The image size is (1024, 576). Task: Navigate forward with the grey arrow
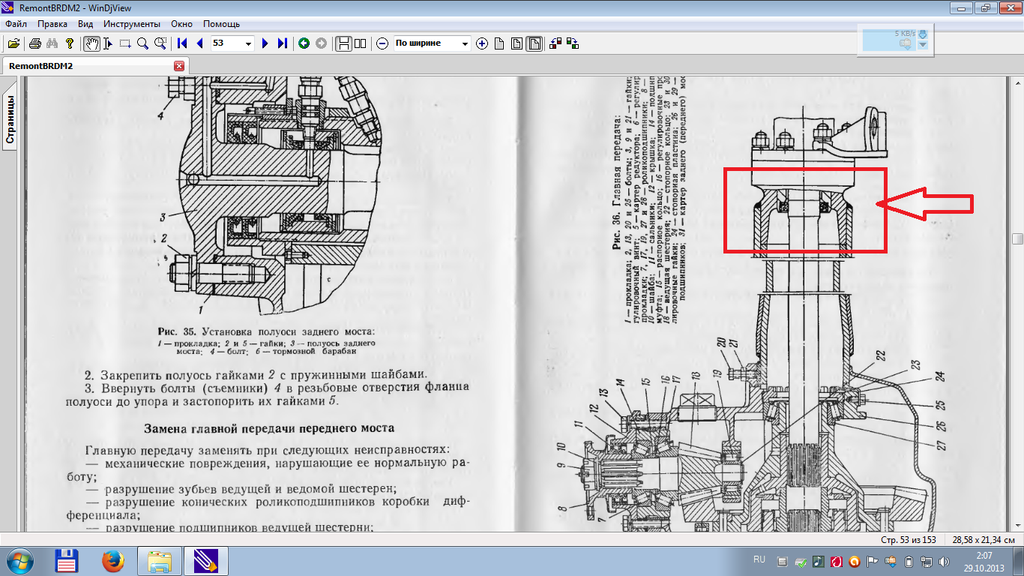pos(321,43)
